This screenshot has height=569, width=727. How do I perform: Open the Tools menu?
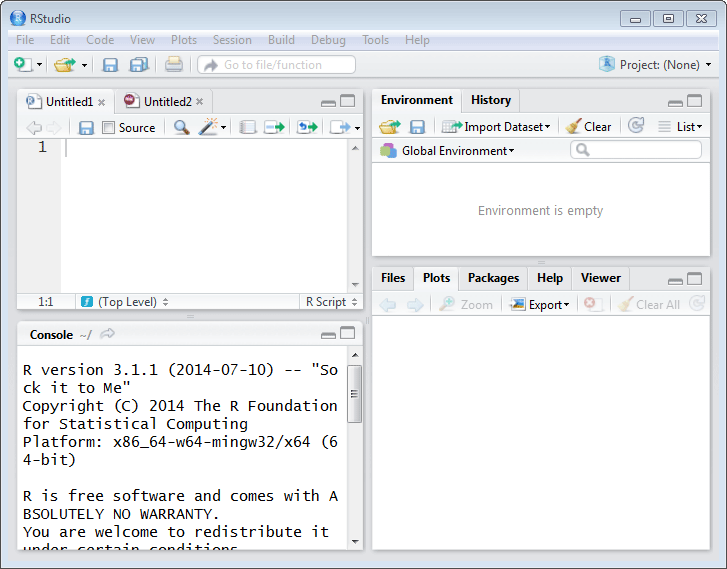[x=375, y=40]
